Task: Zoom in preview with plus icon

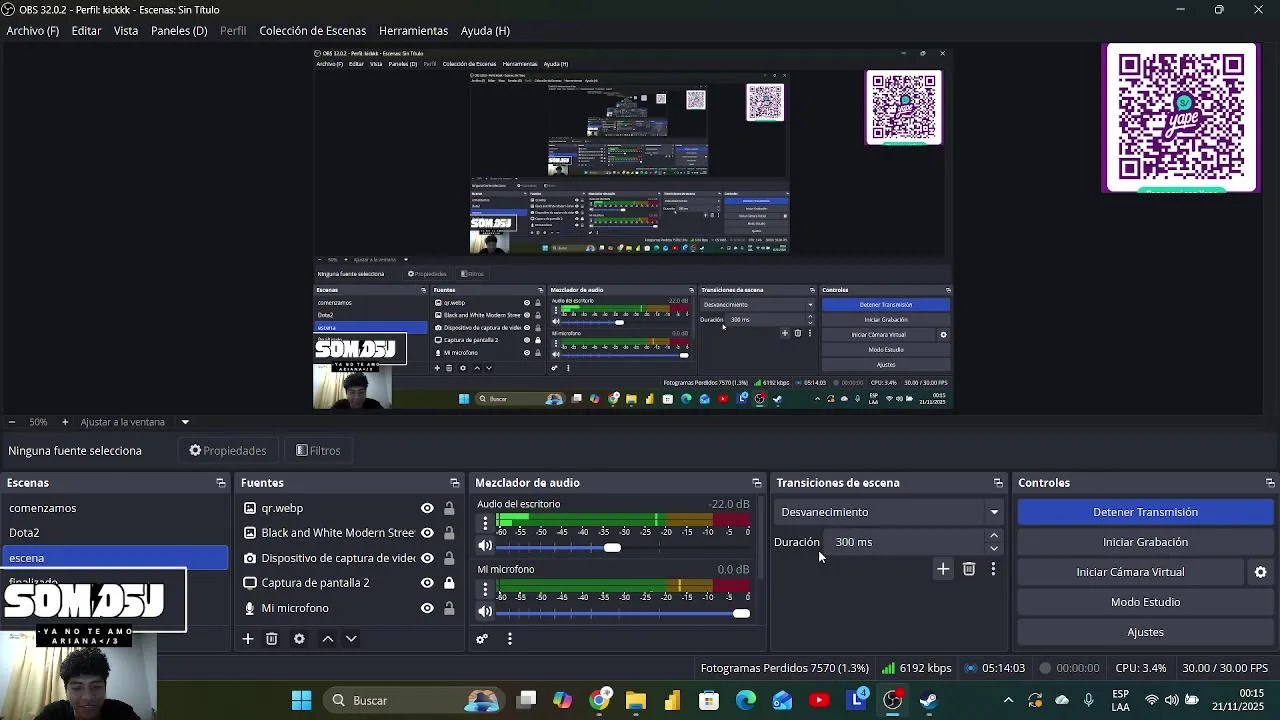Action: 65,422
